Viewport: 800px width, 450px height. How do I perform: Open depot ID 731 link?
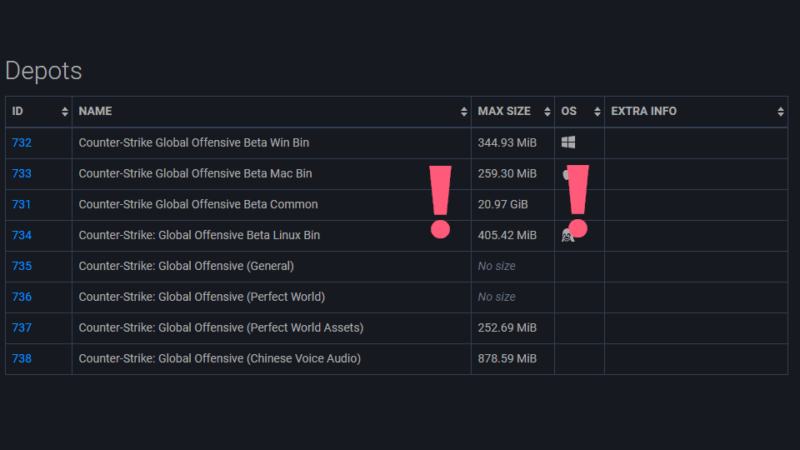[22, 205]
